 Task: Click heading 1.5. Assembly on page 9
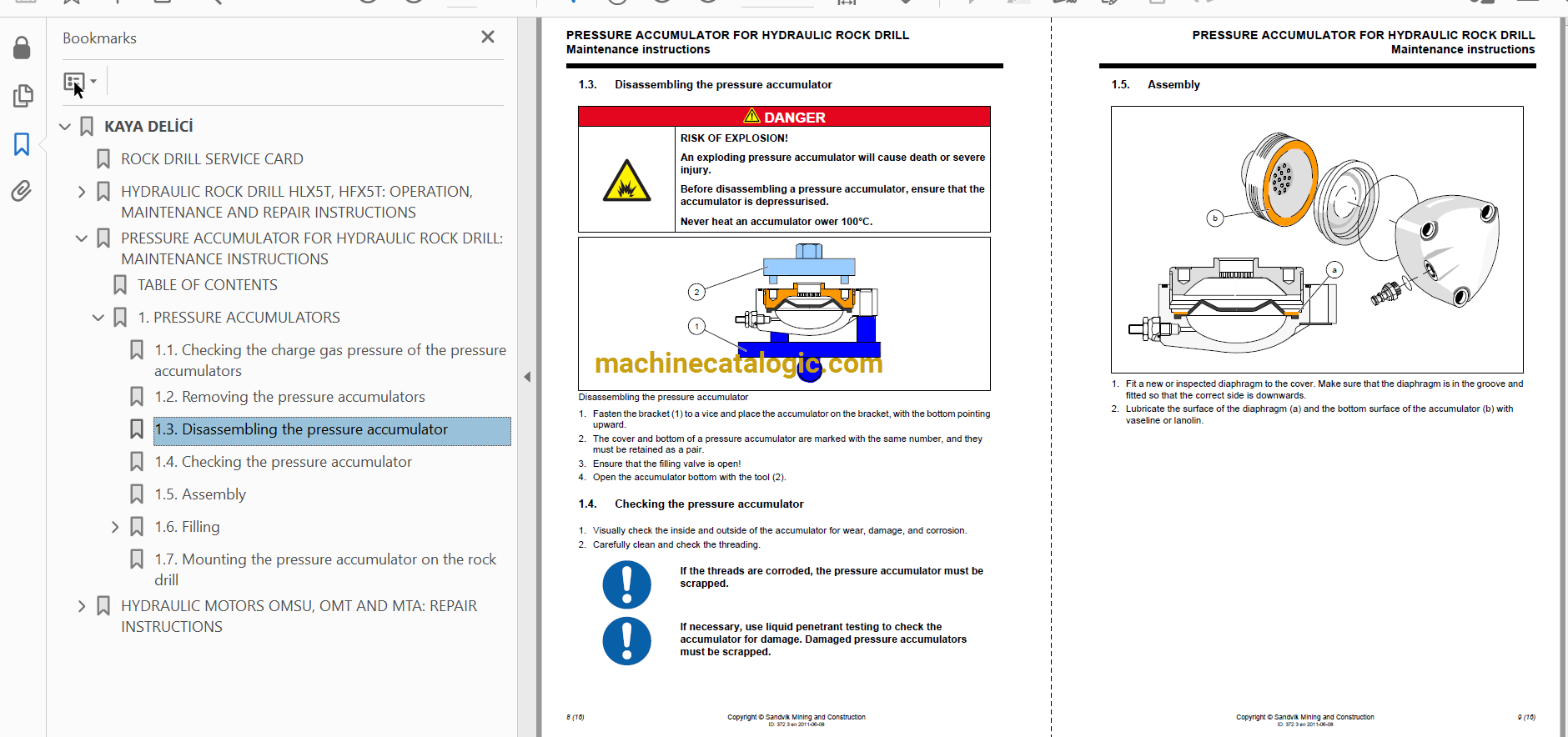(1155, 85)
